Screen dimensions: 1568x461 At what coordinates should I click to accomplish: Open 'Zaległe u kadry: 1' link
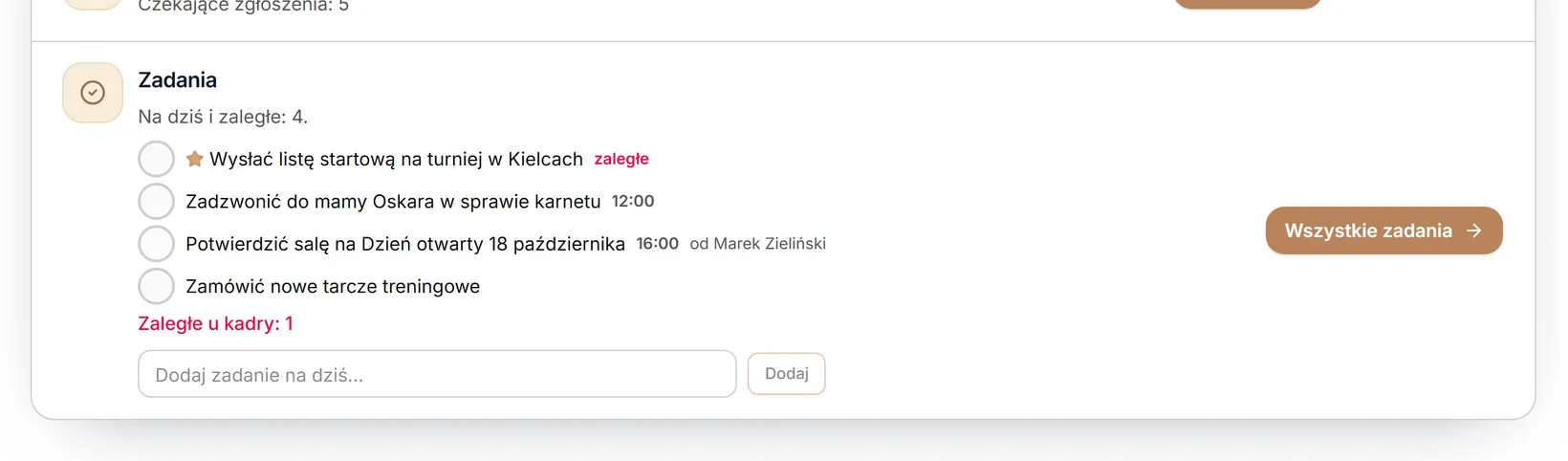[x=215, y=323]
